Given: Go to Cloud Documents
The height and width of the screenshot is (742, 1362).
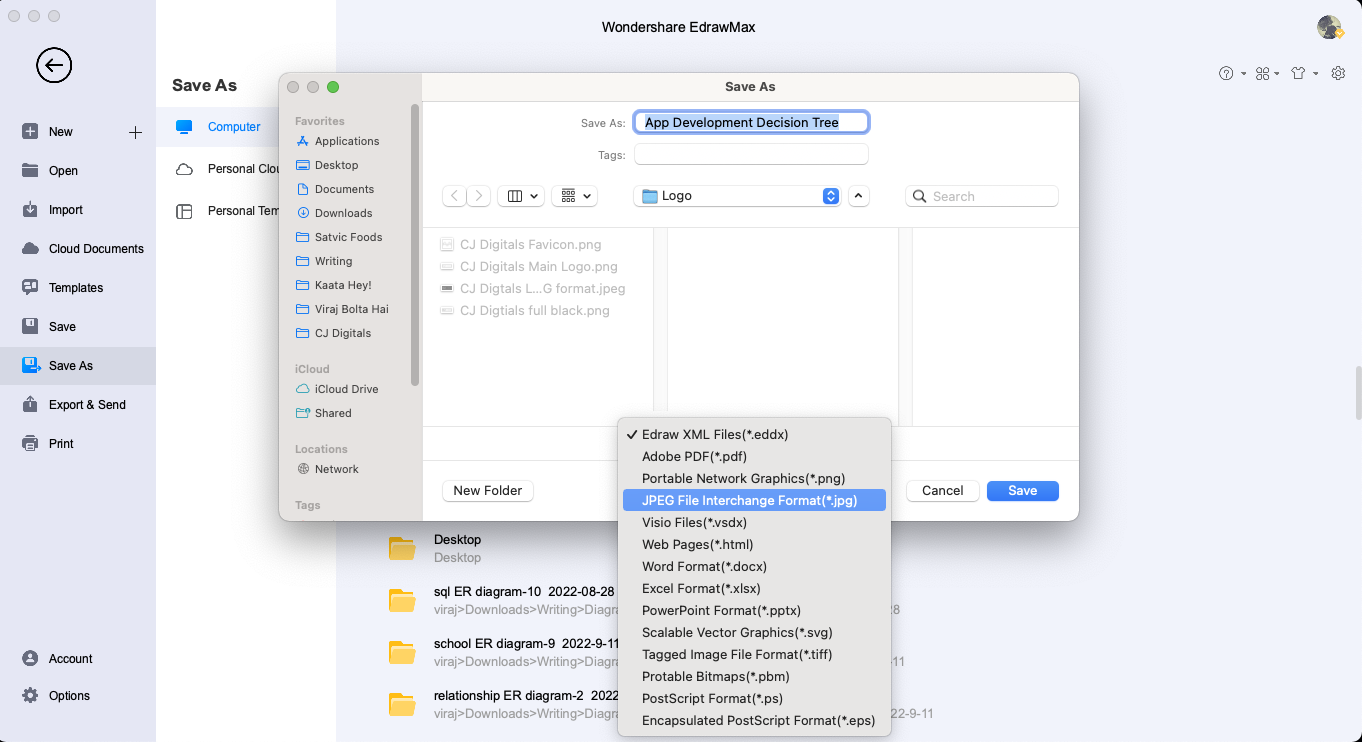Looking at the screenshot, I should point(96,249).
